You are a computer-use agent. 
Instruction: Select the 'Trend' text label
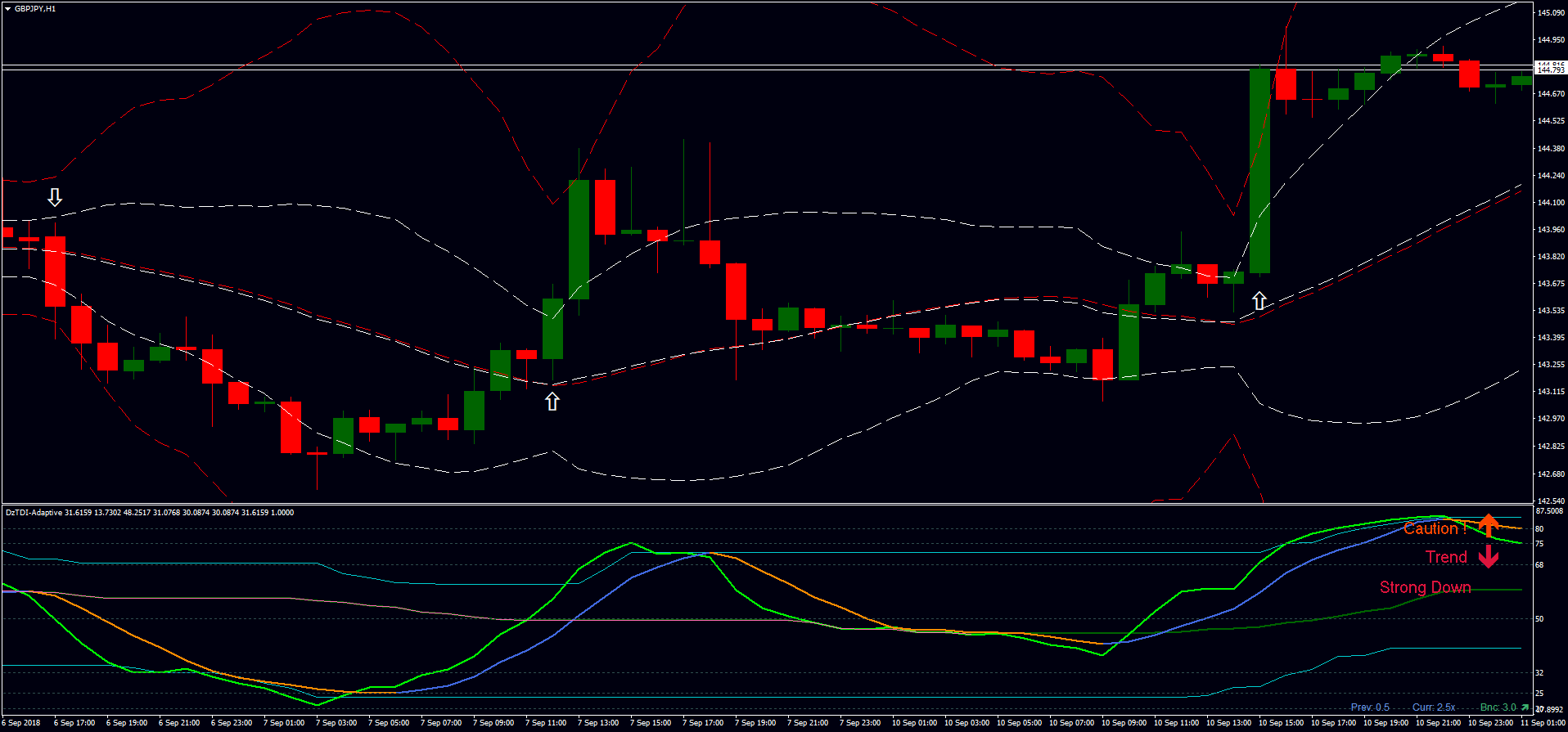click(1446, 557)
